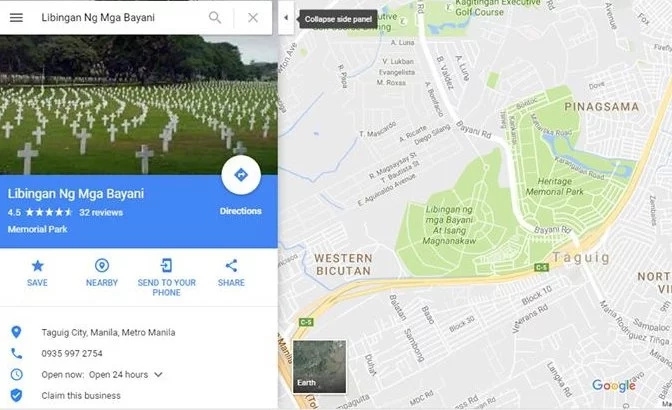Select Send to your phone icon
Image resolution: width=672 pixels, height=410 pixels.
point(166,266)
